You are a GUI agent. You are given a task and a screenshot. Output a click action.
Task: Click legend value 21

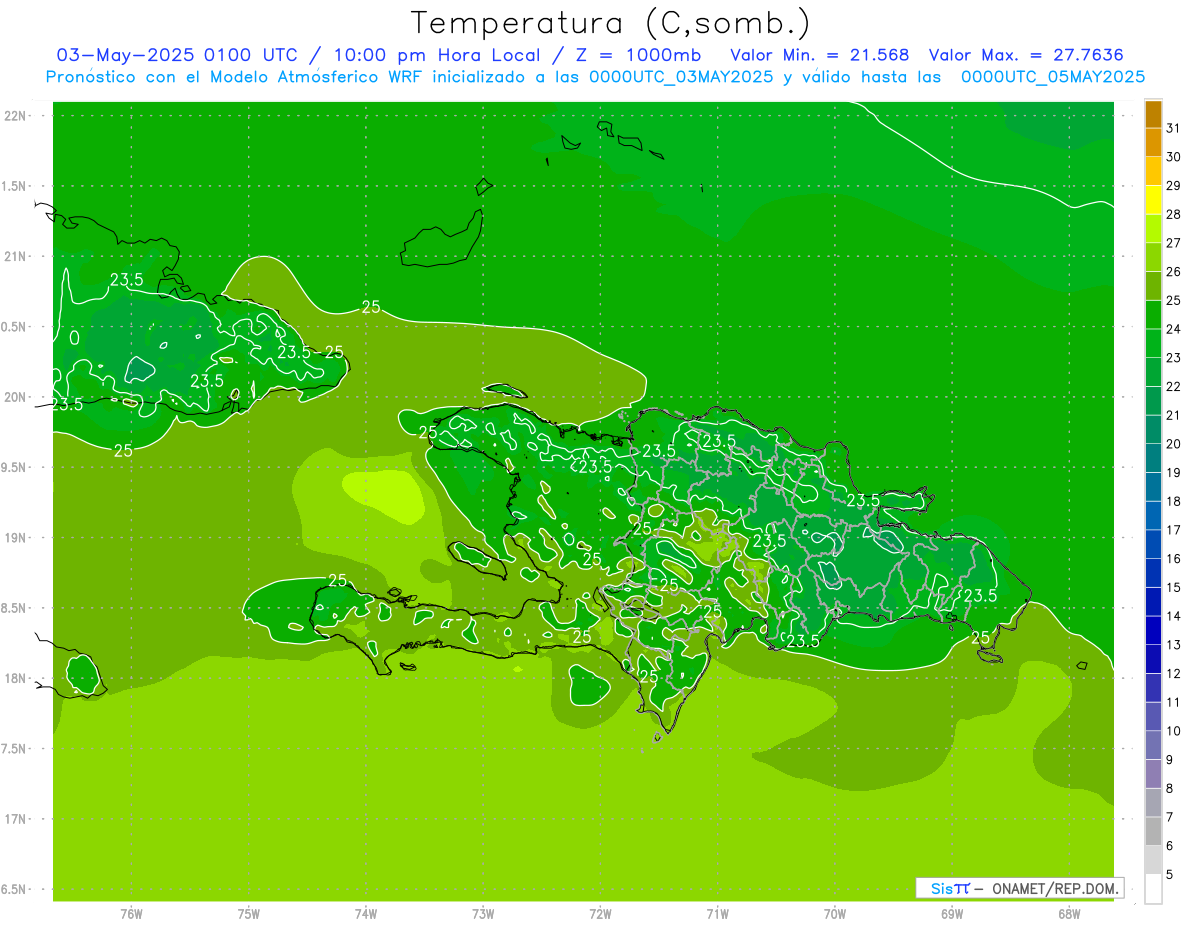click(x=1174, y=415)
